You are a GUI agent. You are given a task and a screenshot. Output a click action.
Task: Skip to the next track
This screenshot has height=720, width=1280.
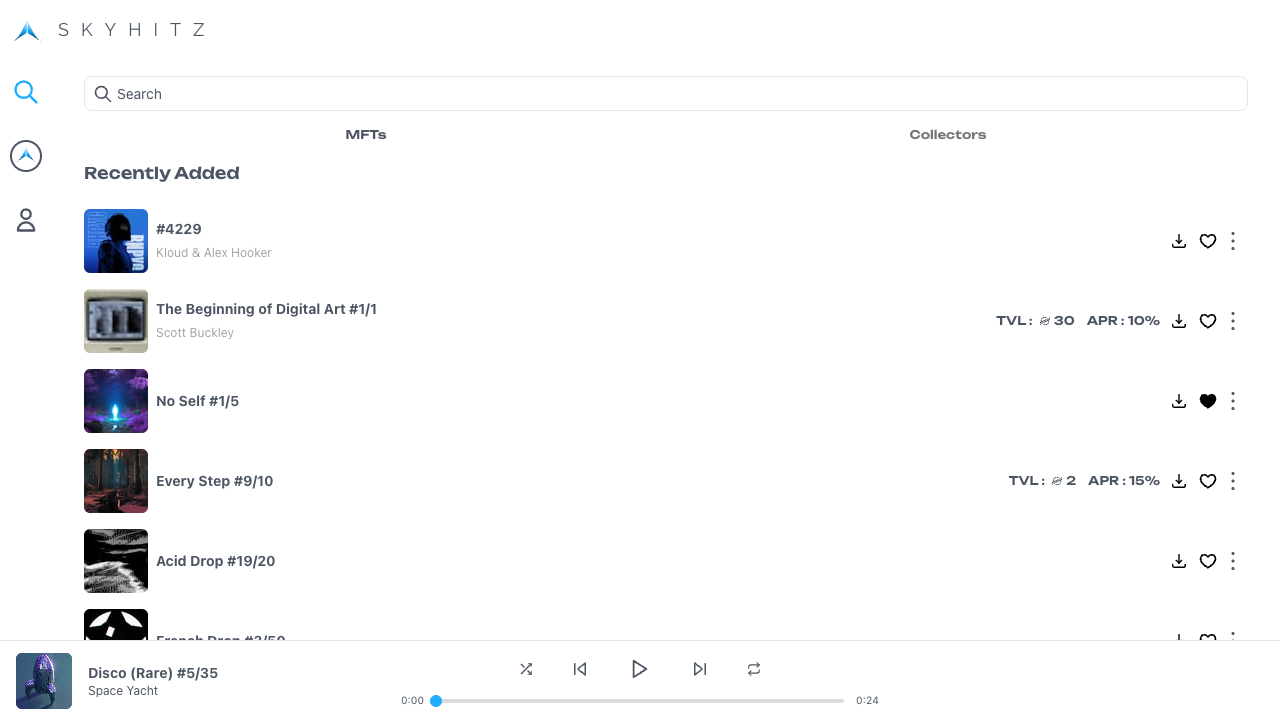tap(700, 669)
